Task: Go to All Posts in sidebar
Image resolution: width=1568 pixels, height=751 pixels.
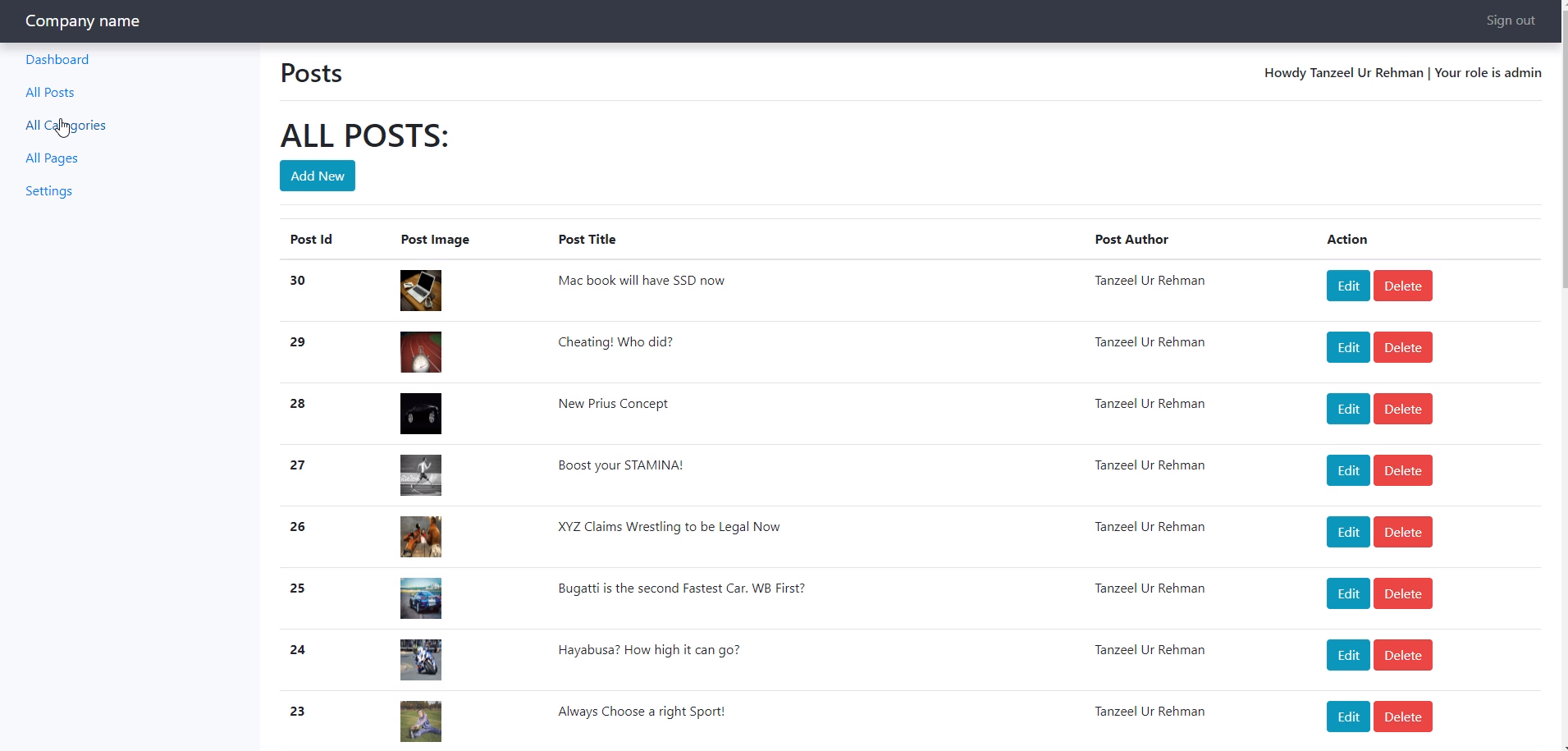Action: pyautogui.click(x=49, y=93)
